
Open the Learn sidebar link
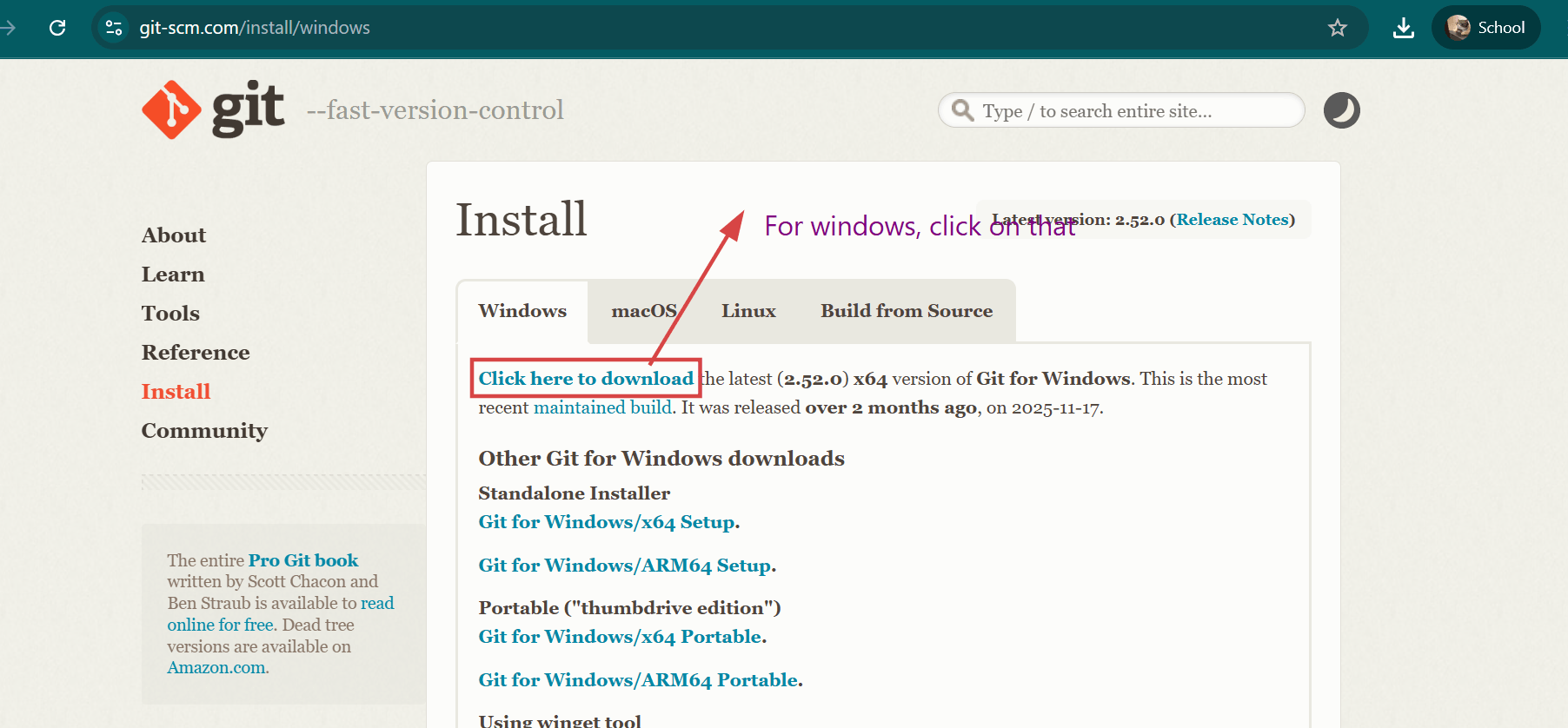point(173,275)
